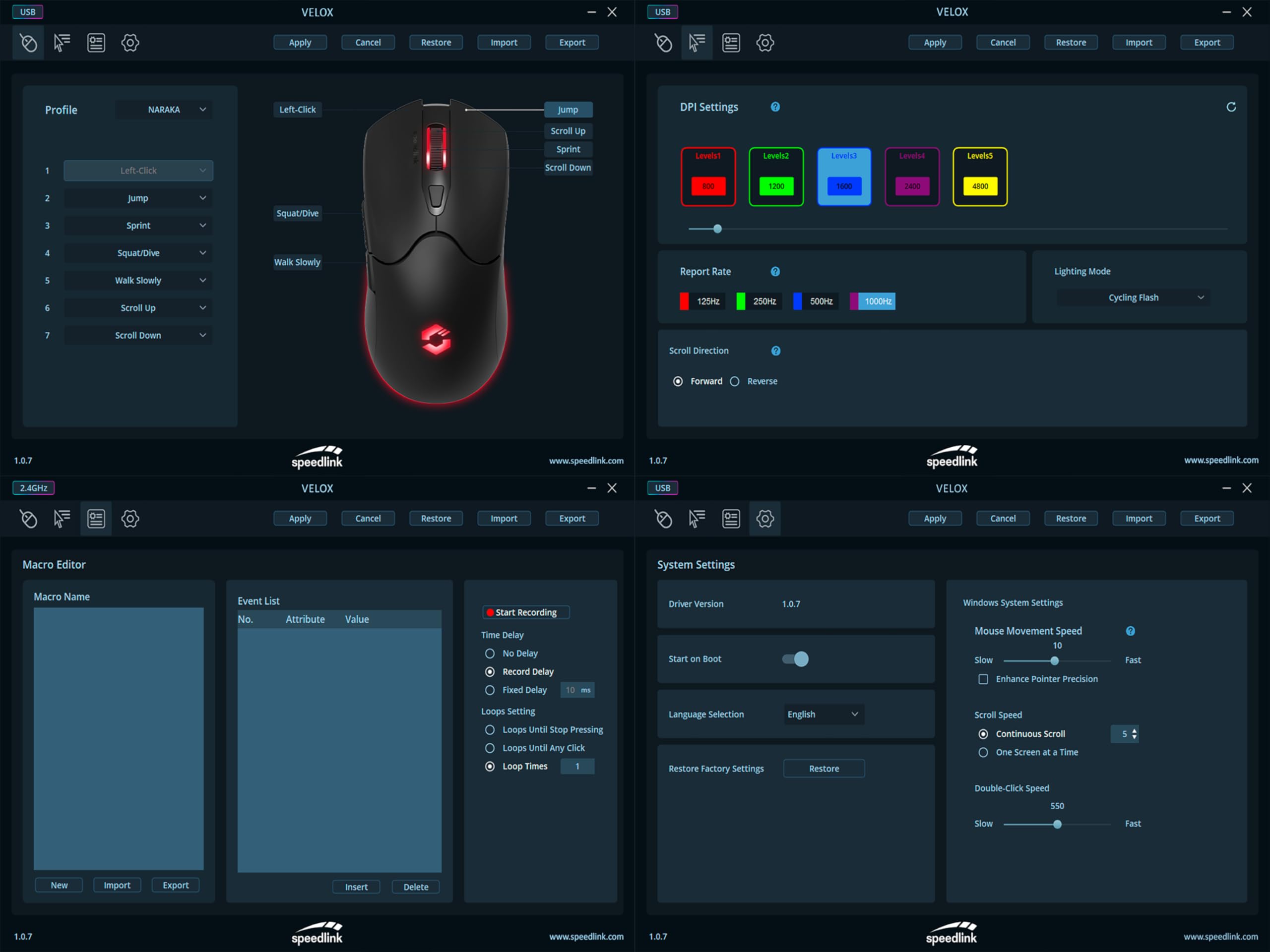Toggle Start on Boot switch
The width and height of the screenshot is (1270, 952).
coord(795,659)
